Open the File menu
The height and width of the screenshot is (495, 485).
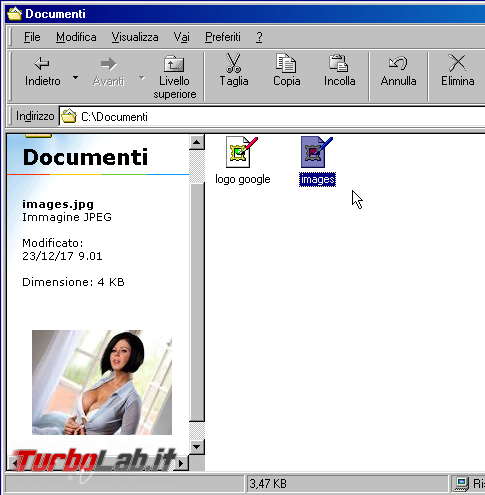(x=32, y=37)
